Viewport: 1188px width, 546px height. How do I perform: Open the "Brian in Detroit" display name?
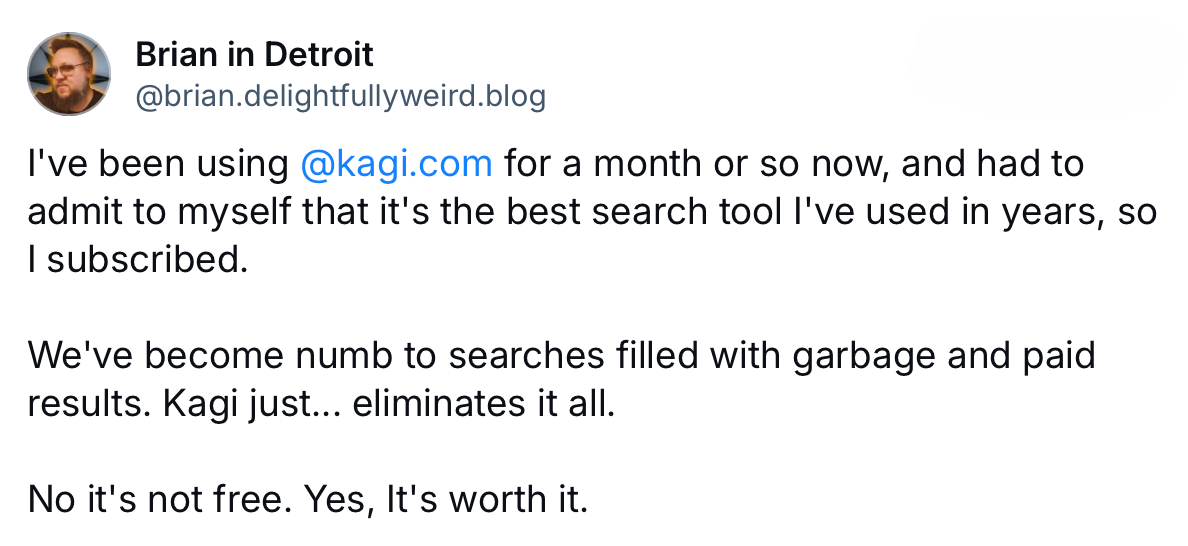254,54
